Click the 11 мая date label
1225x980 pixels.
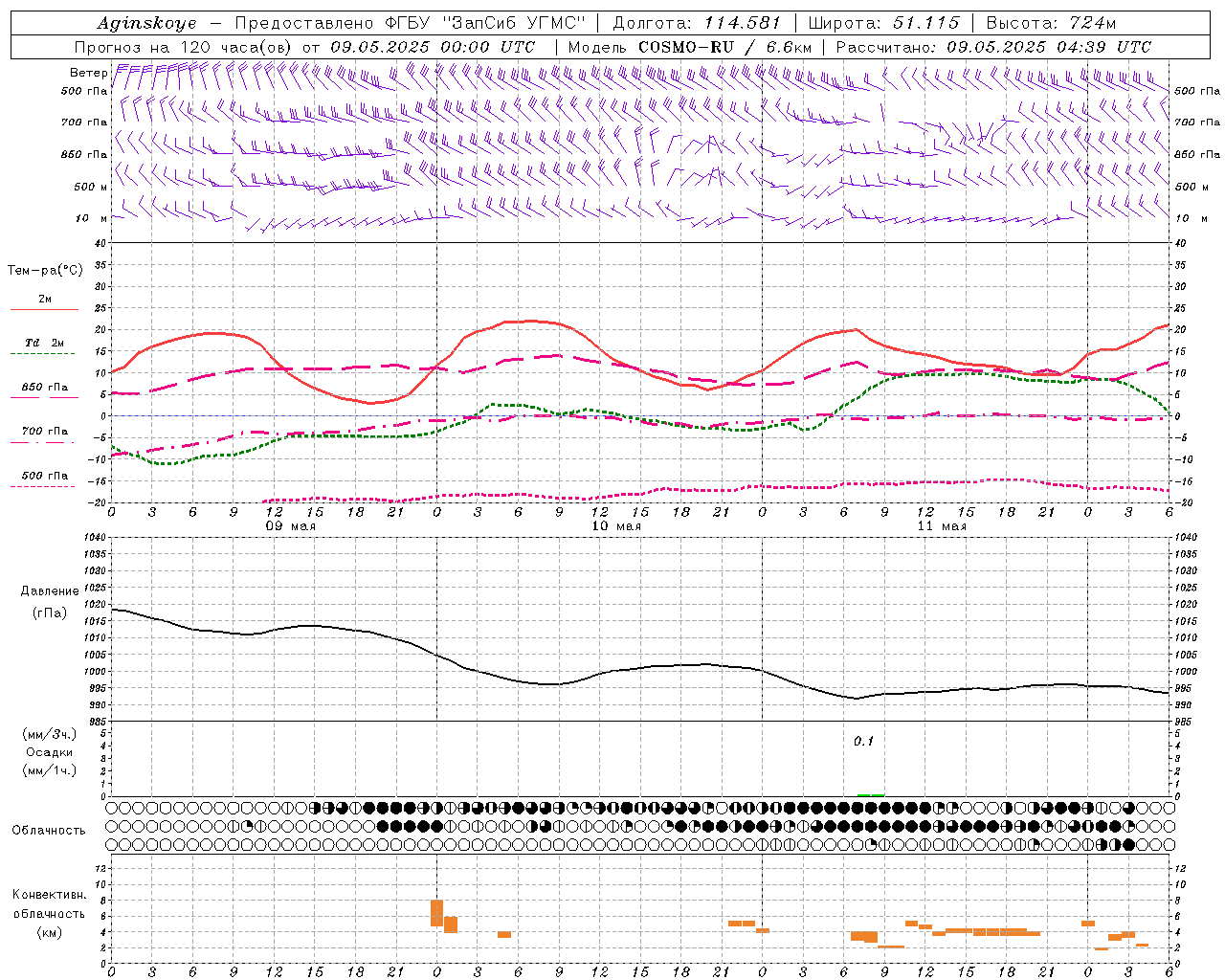[942, 526]
